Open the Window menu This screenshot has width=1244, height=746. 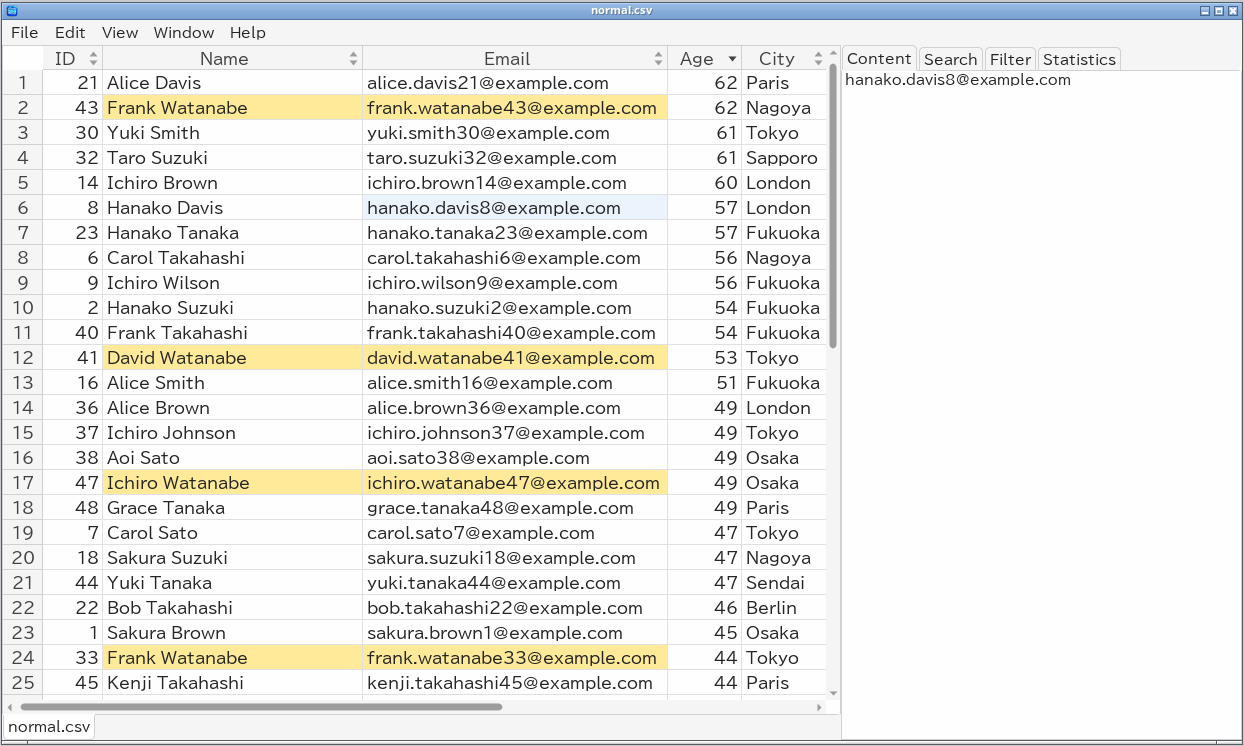coord(184,32)
